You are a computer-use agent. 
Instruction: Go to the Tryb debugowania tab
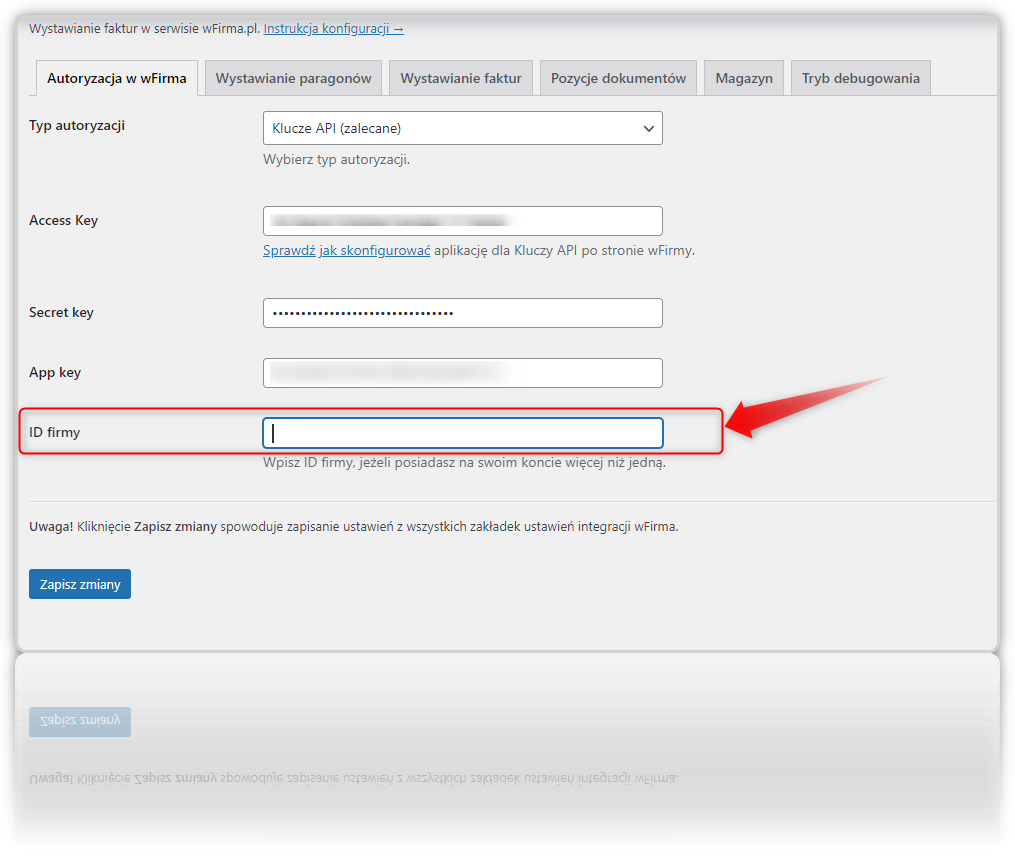click(861, 78)
